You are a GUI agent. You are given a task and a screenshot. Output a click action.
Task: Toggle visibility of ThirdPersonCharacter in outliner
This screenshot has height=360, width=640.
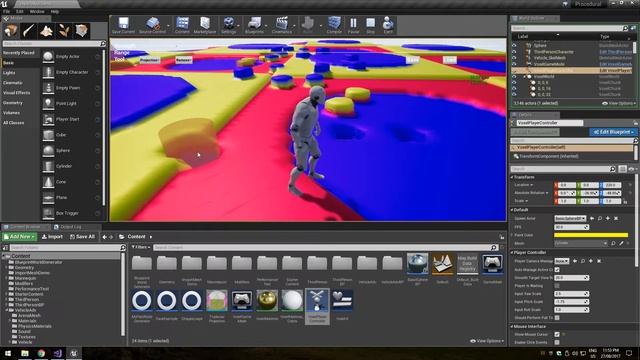[514, 52]
